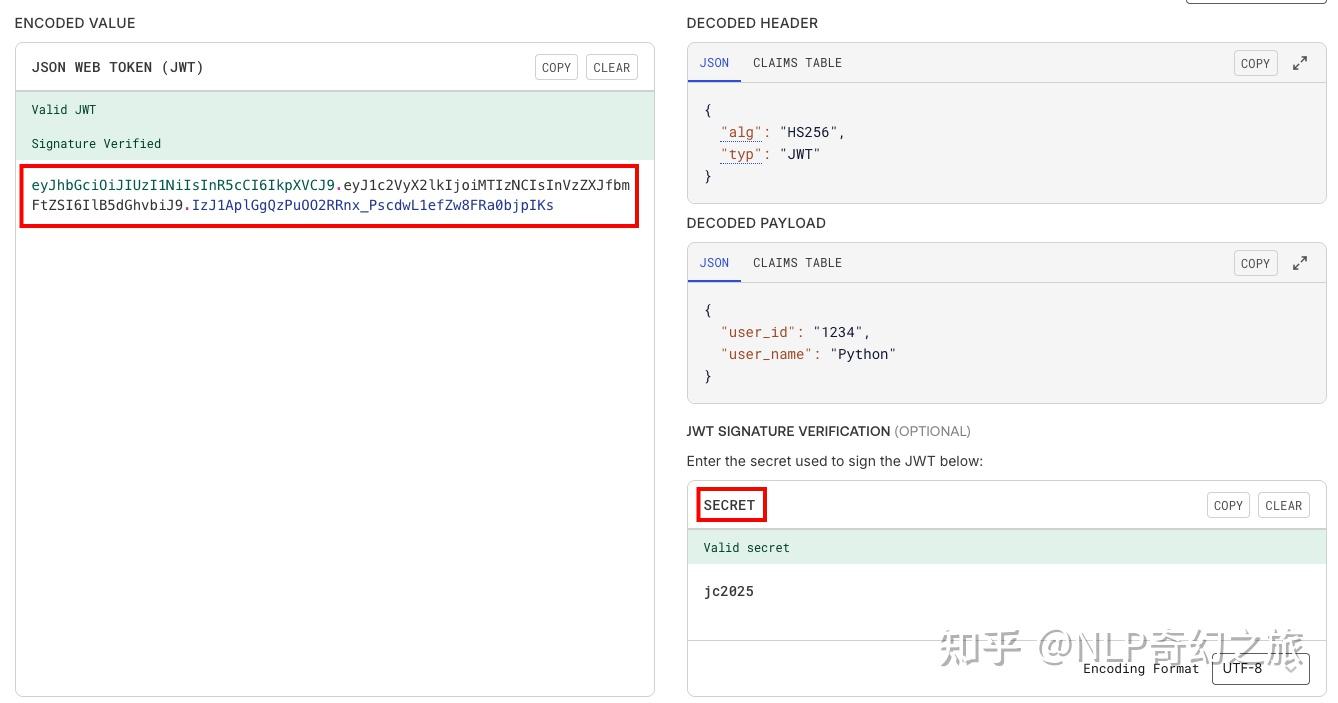Clear the encoded JWT value
1338x703 pixels.
click(611, 67)
